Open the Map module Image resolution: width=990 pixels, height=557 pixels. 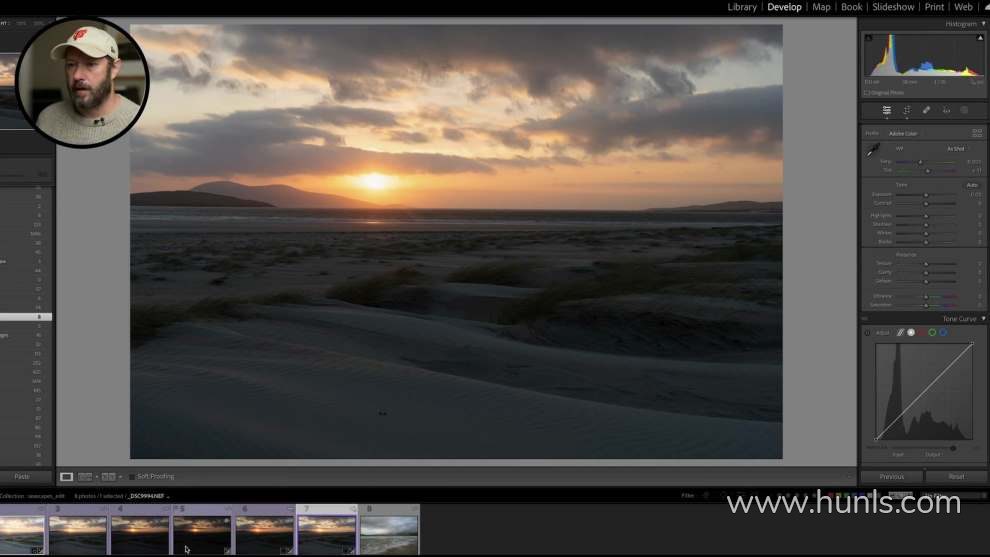coord(821,7)
